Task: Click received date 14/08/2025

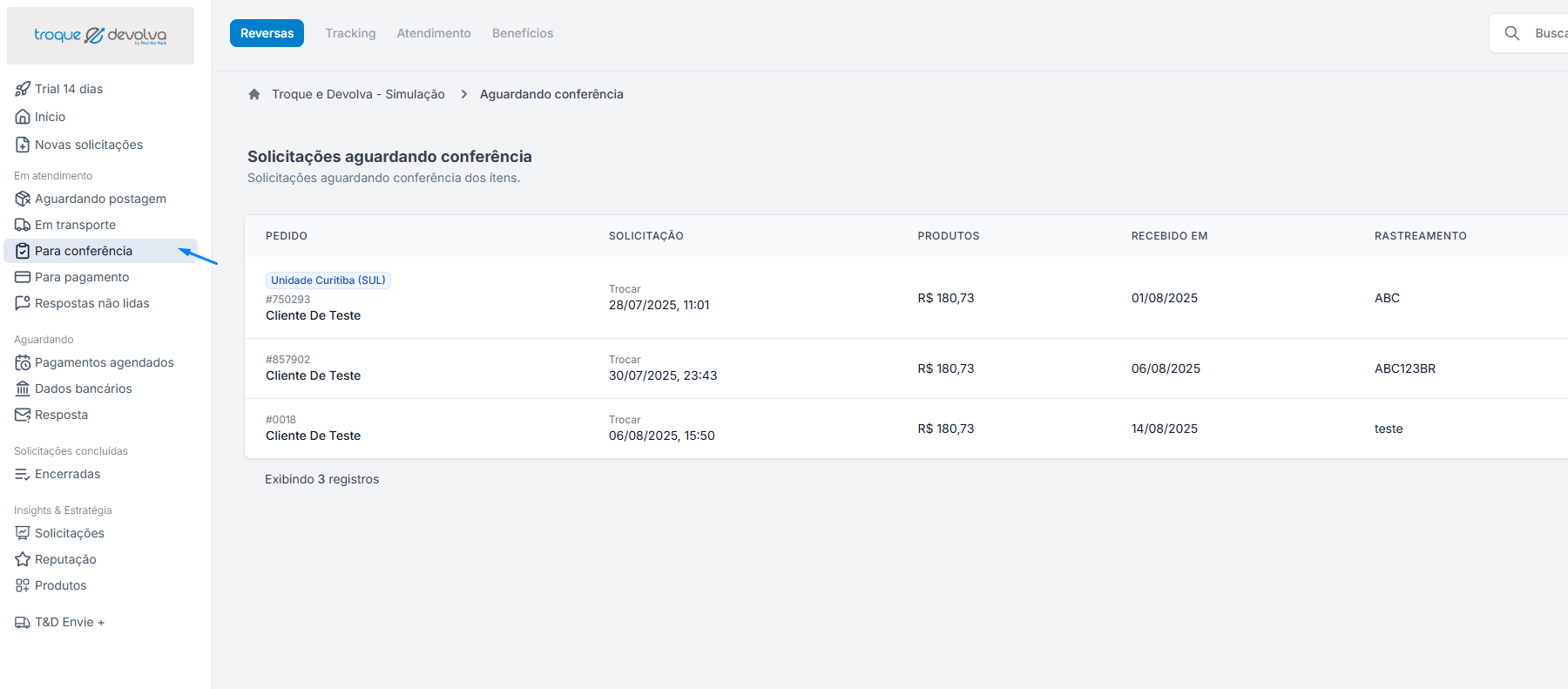Action: [1165, 429]
